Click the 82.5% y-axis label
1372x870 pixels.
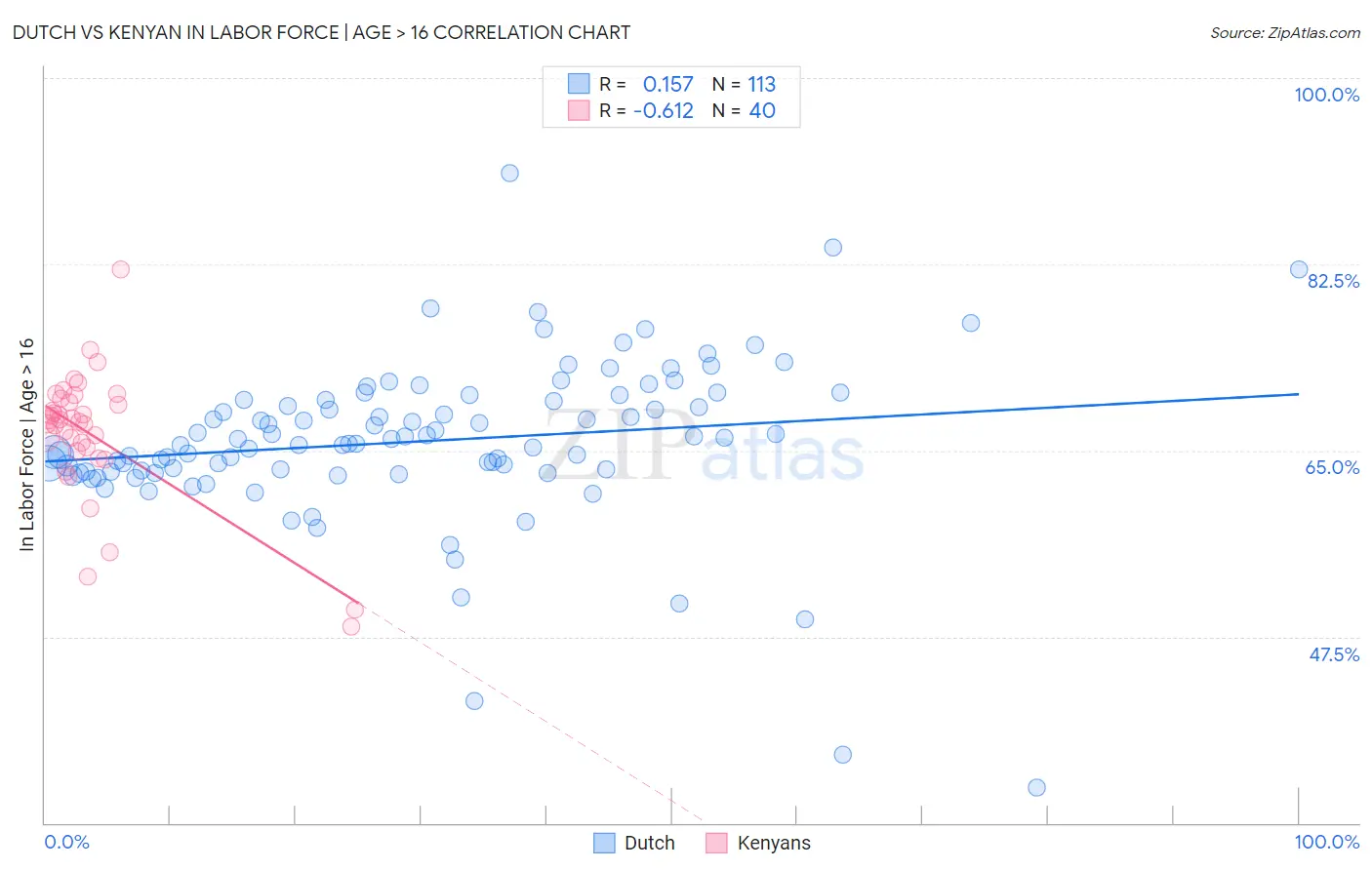tap(1333, 281)
